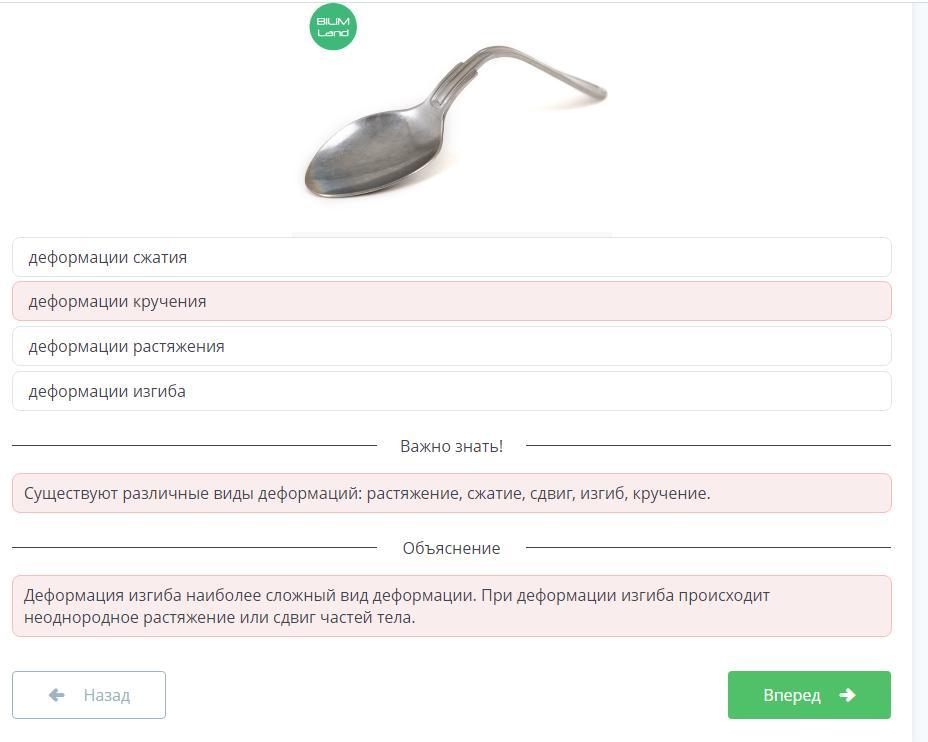The image size is (928, 742).
Task: Click the right arrow icon in the Вперед button
Action: [x=847, y=695]
